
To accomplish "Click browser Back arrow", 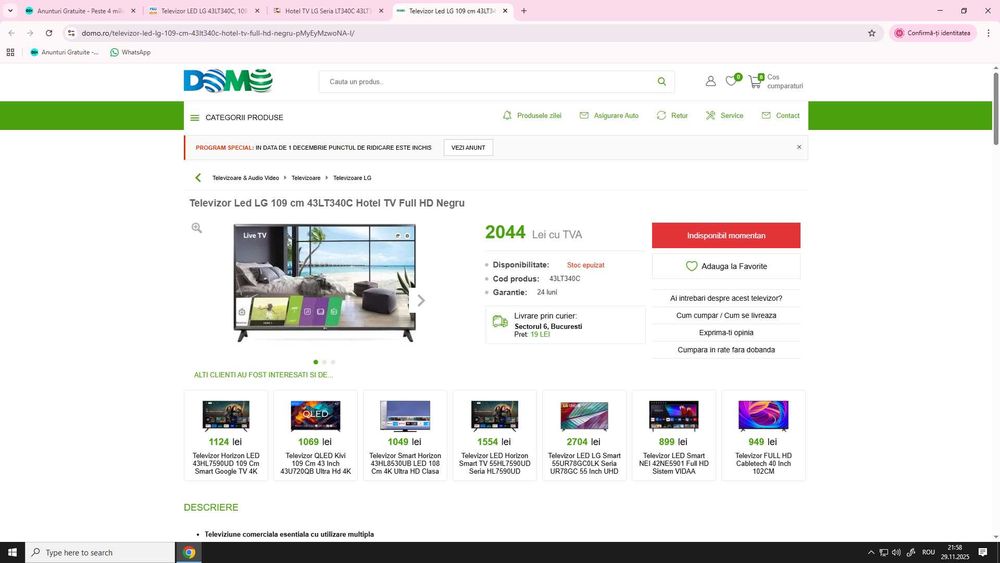I will (11, 33).
